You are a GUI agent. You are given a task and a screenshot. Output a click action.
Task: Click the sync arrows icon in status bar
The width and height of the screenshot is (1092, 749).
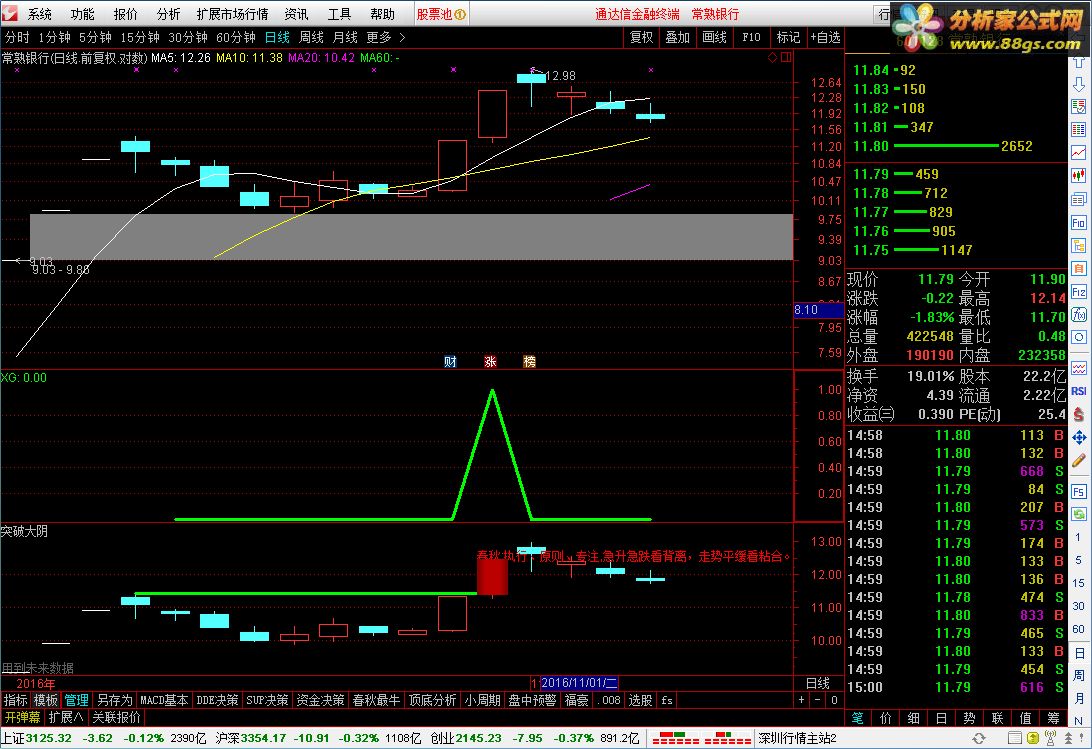point(978,738)
